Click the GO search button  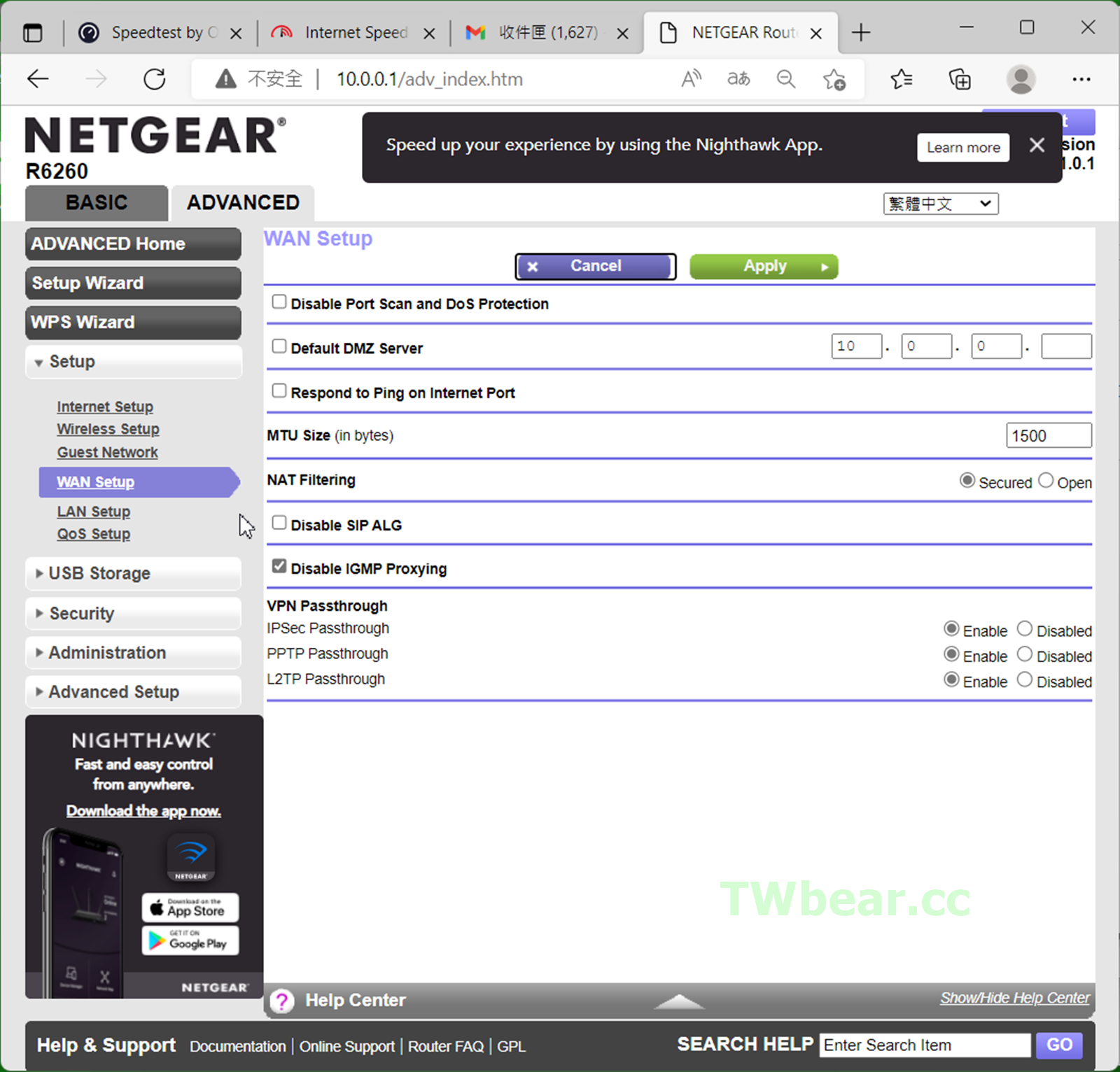(1059, 1045)
